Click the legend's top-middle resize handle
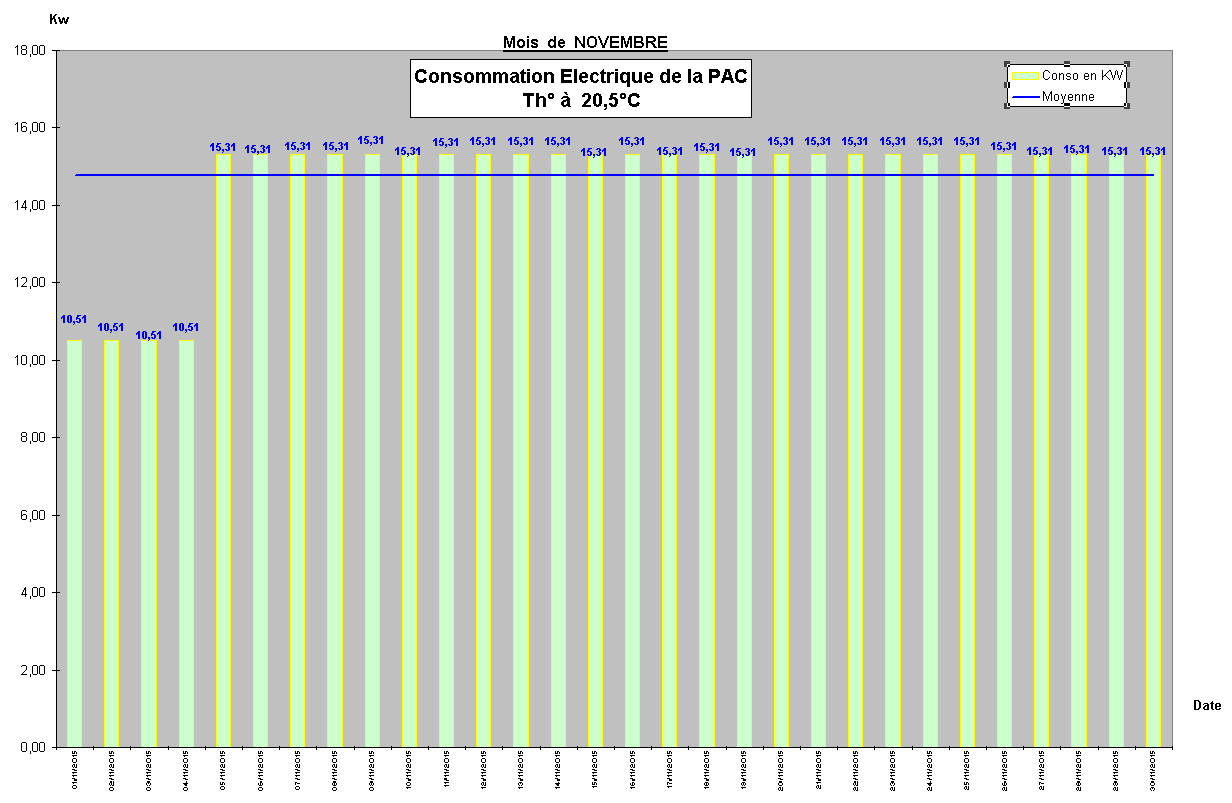The width and height of the screenshot is (1232, 803). 1067,63
